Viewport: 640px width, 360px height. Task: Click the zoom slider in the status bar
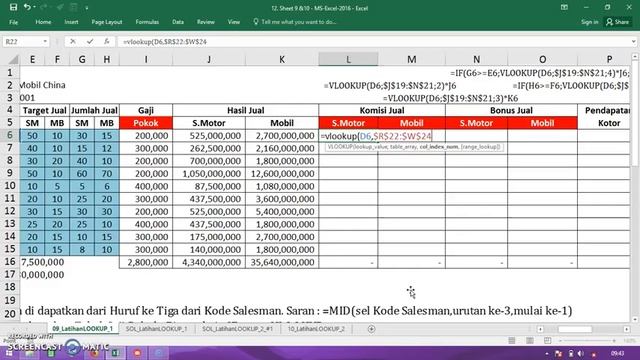click(588, 340)
